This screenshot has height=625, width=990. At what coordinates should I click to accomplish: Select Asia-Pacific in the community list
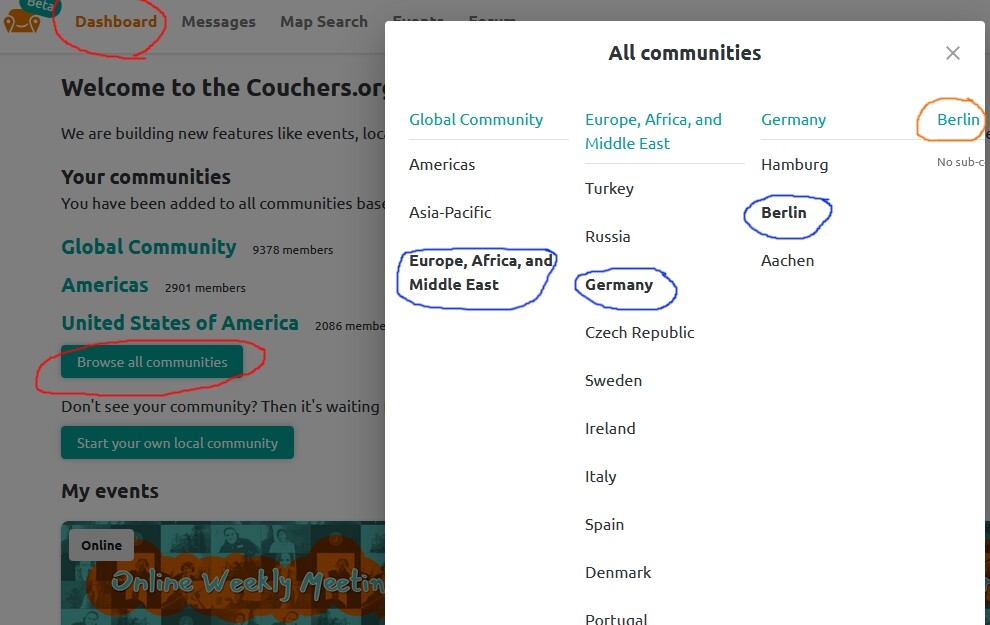450,213
